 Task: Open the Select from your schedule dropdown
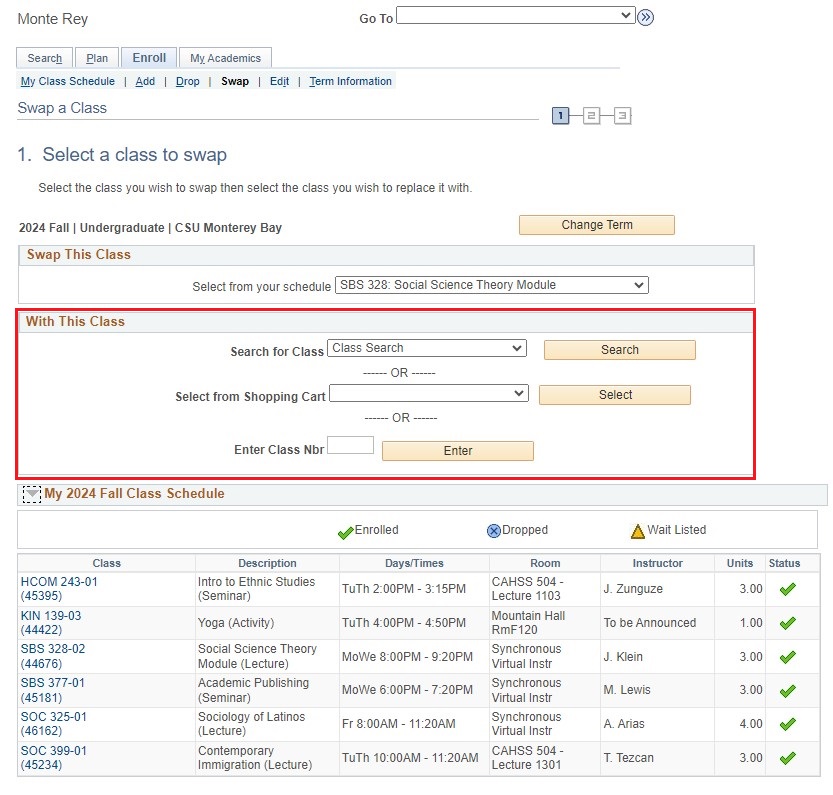[488, 284]
